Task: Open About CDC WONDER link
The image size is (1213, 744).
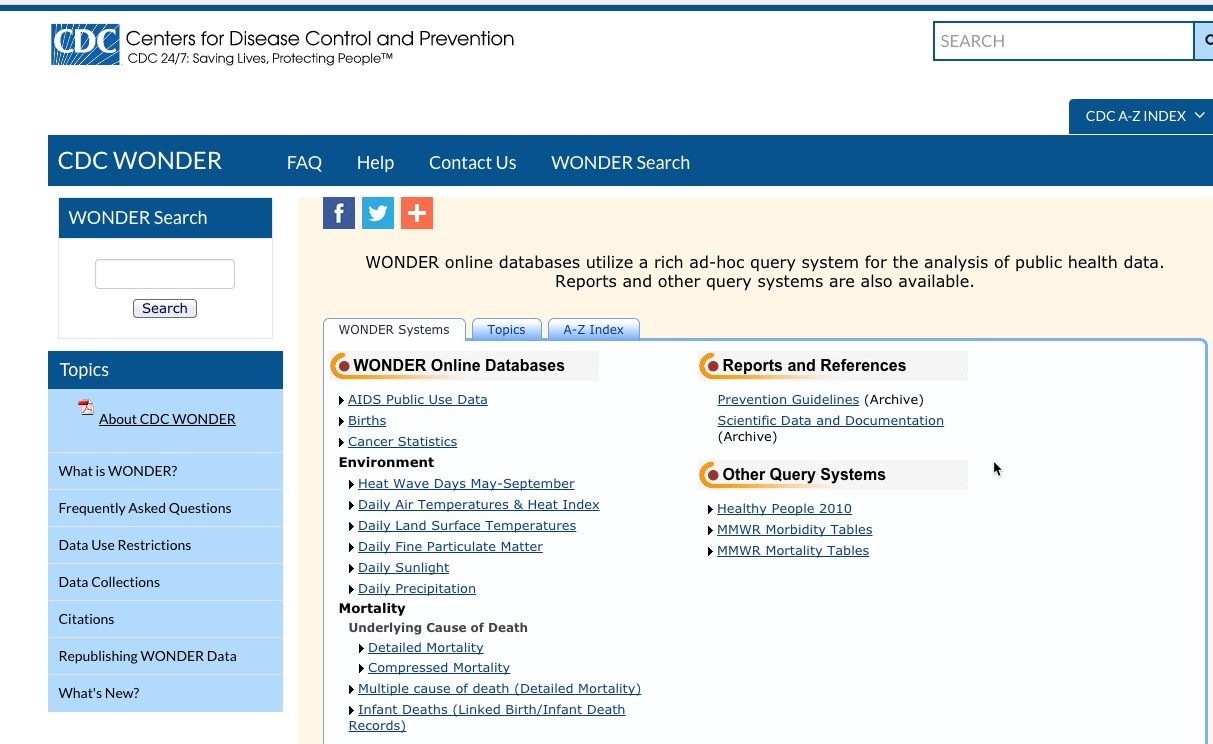Action: [167, 419]
